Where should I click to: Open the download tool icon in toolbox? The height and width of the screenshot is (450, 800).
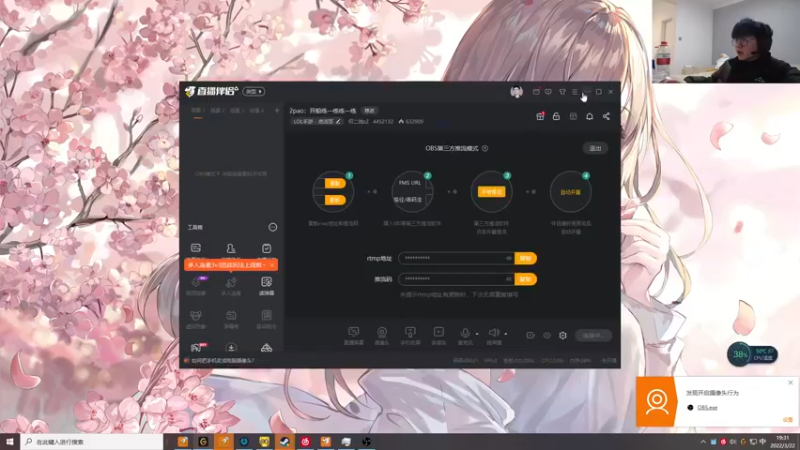231,348
